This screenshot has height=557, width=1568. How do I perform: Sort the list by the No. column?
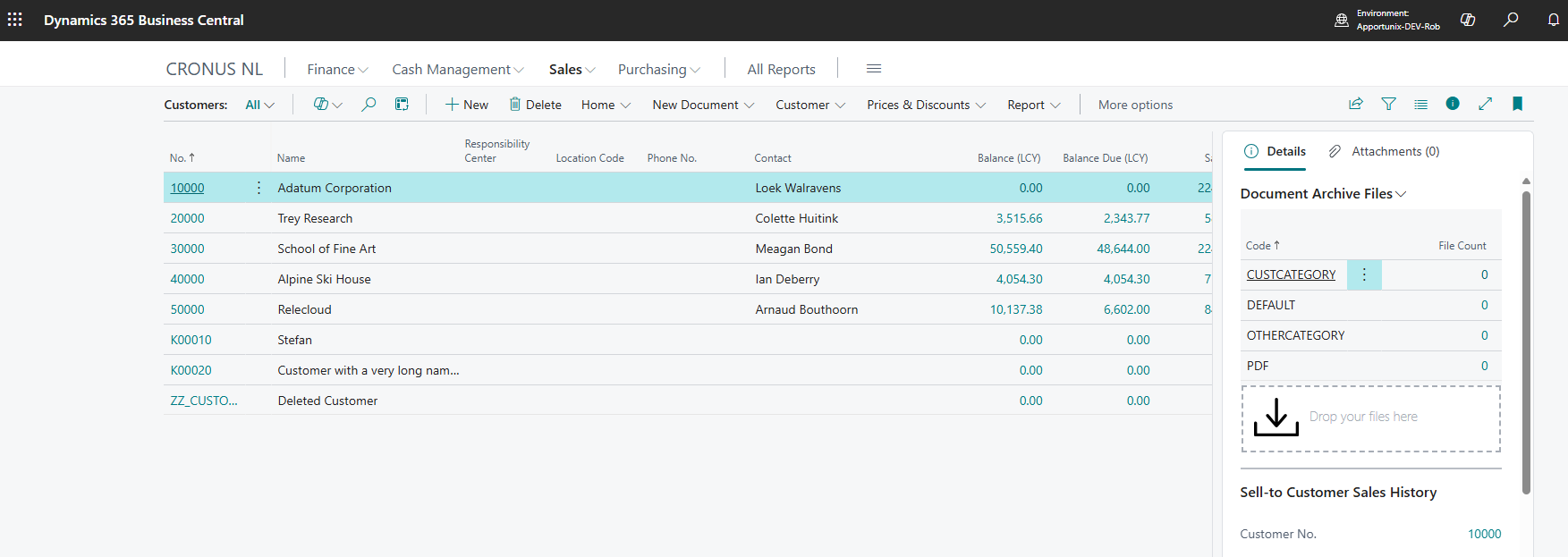(x=182, y=158)
